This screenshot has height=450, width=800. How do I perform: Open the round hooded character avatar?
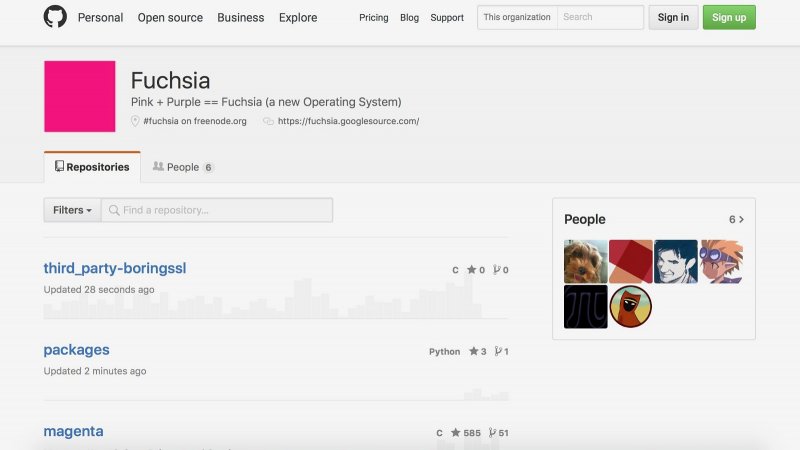pyautogui.click(x=631, y=306)
